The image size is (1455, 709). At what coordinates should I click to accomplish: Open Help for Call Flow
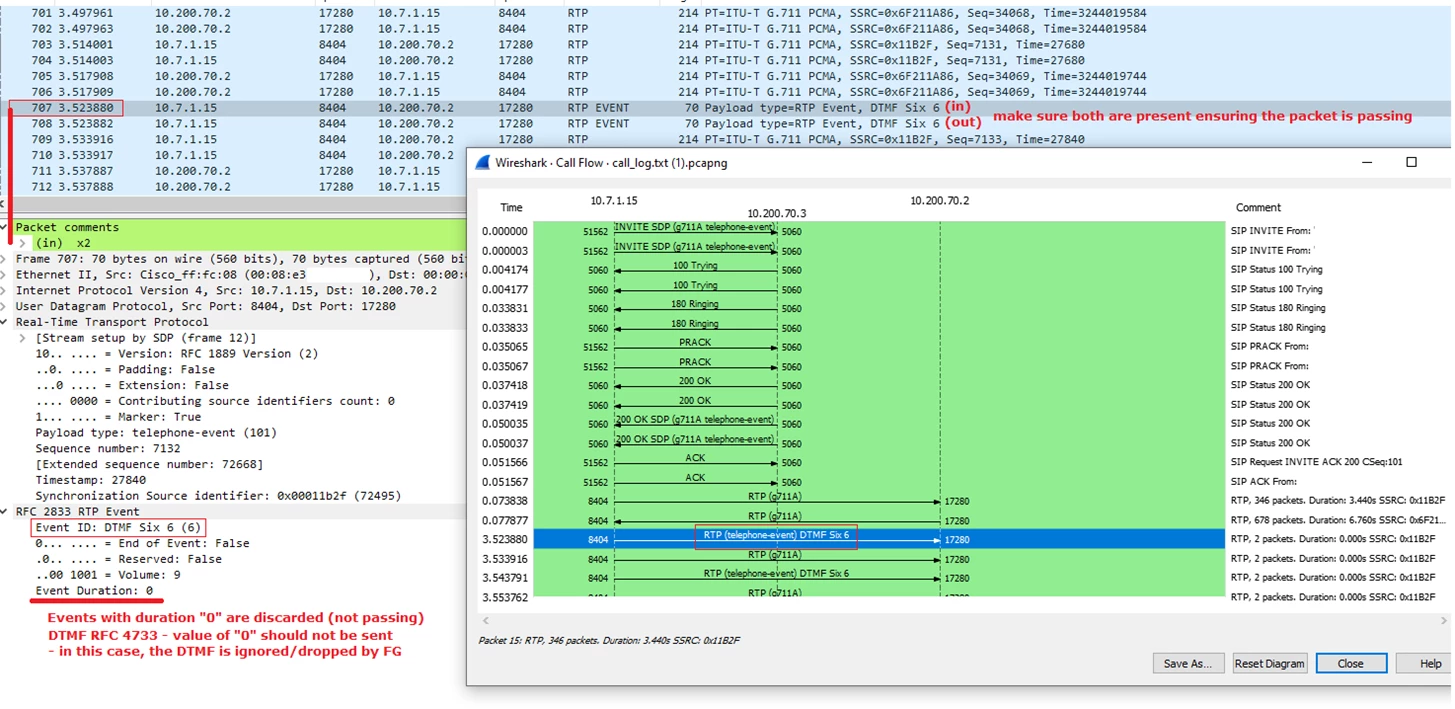(x=1430, y=663)
